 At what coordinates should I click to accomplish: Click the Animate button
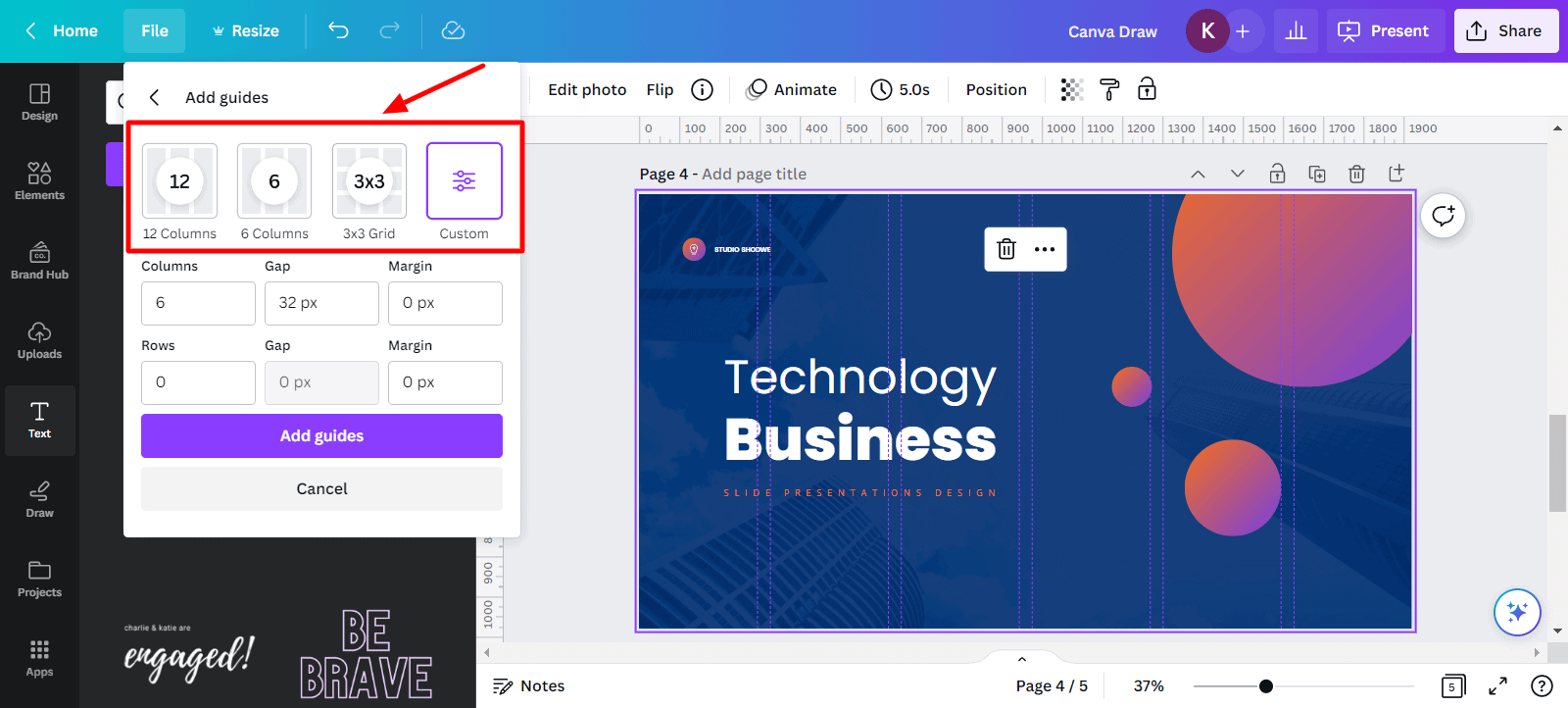click(792, 89)
